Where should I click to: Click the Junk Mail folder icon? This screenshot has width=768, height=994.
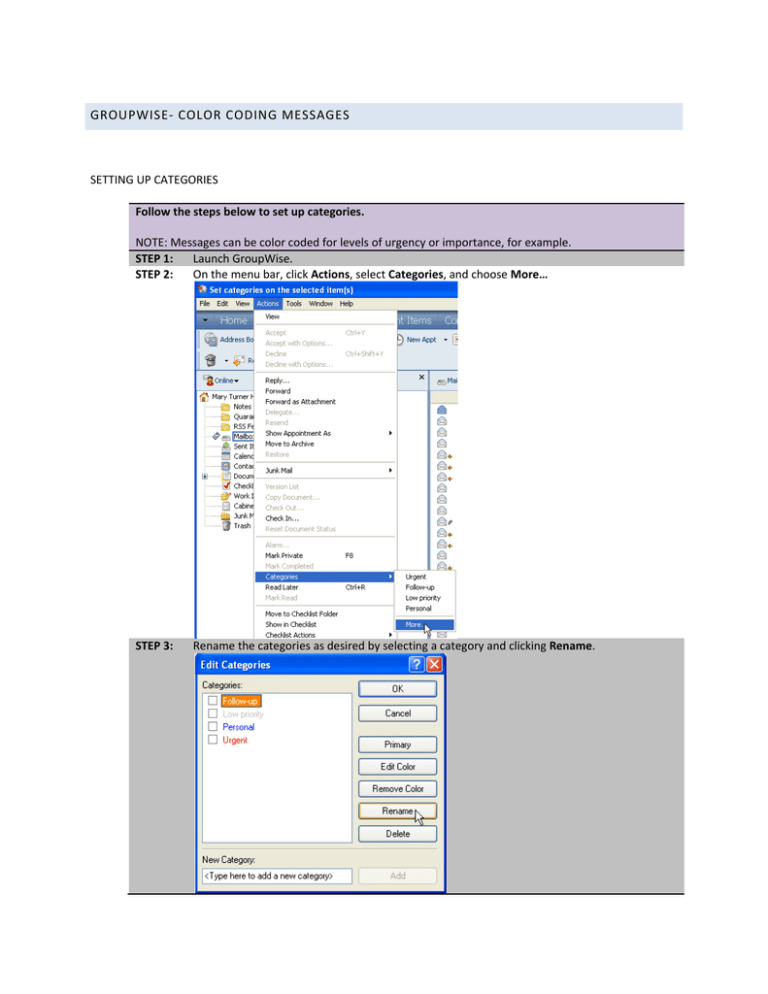pyautogui.click(x=226, y=515)
